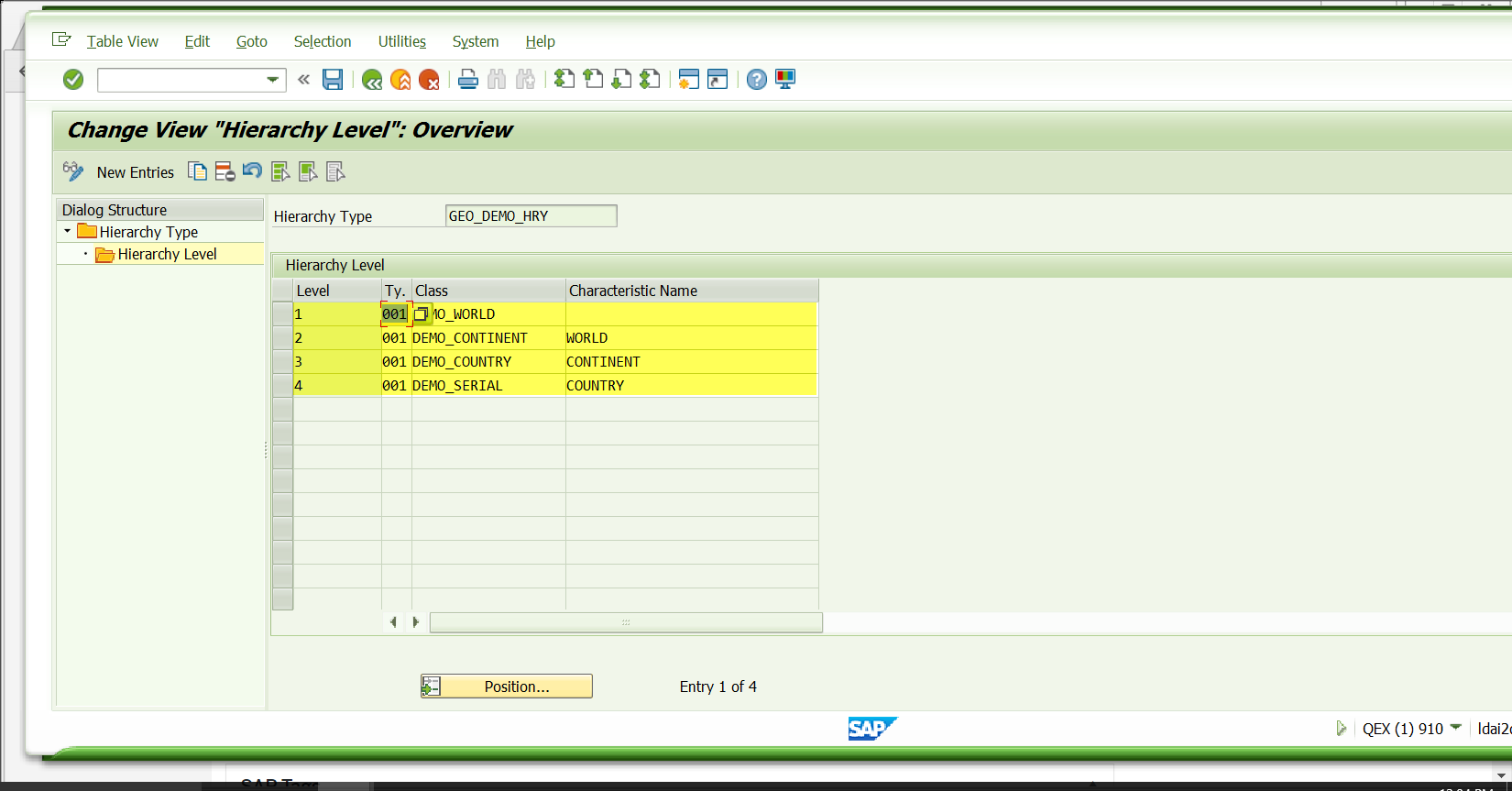Open the Help menu
This screenshot has width=1512, height=791.
coord(541,41)
